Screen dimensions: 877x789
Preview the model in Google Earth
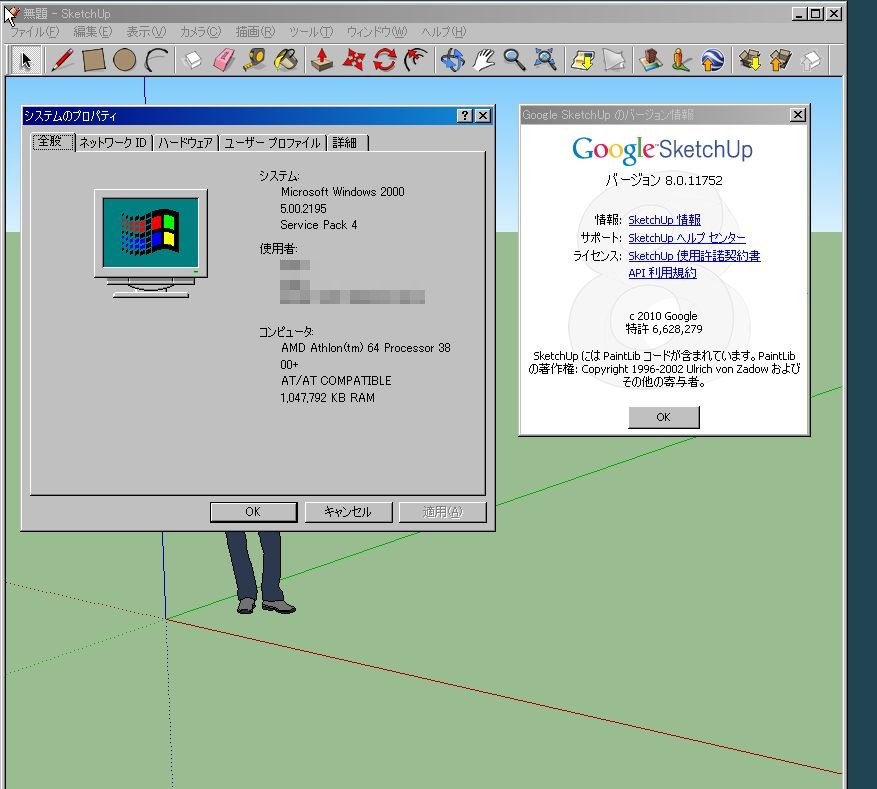click(x=712, y=60)
